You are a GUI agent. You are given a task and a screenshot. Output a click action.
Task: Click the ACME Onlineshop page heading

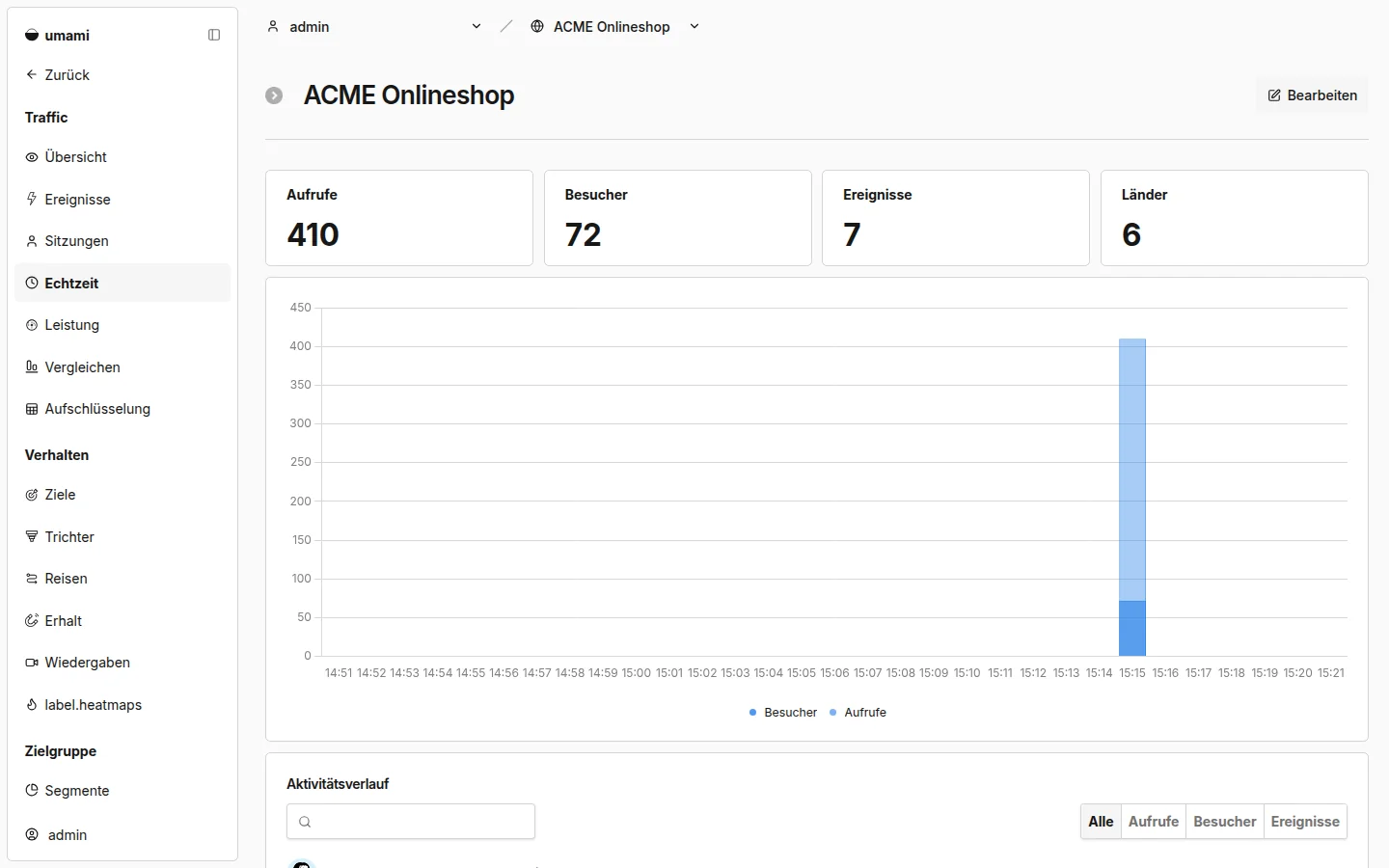point(409,95)
